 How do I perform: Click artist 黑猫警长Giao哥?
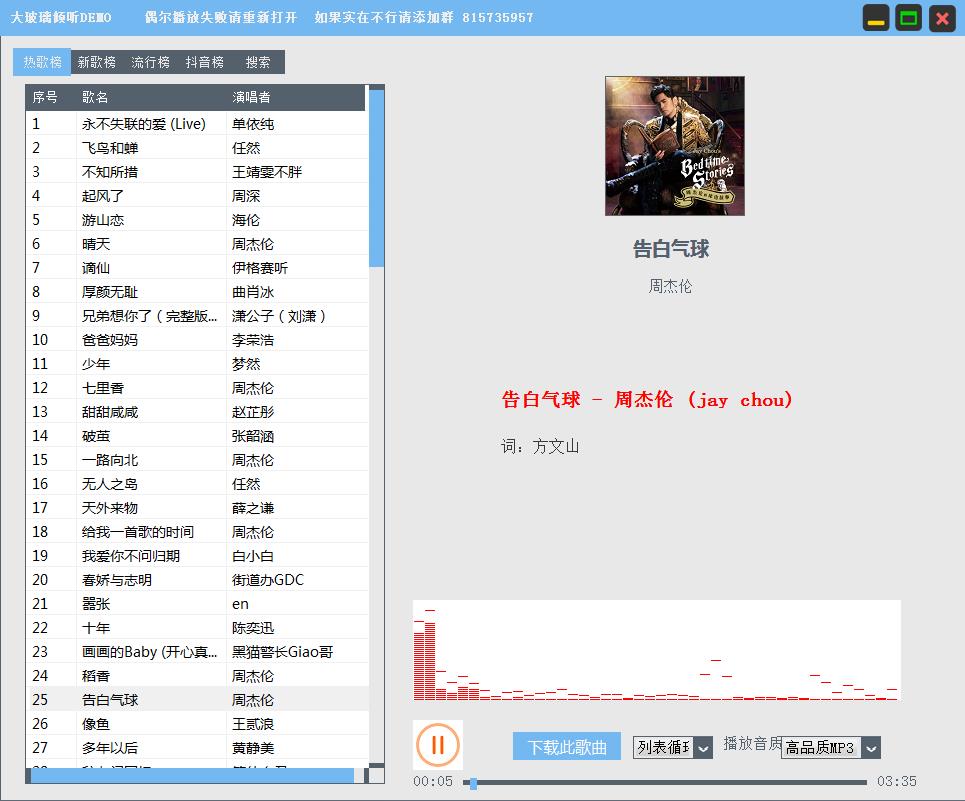coord(282,652)
